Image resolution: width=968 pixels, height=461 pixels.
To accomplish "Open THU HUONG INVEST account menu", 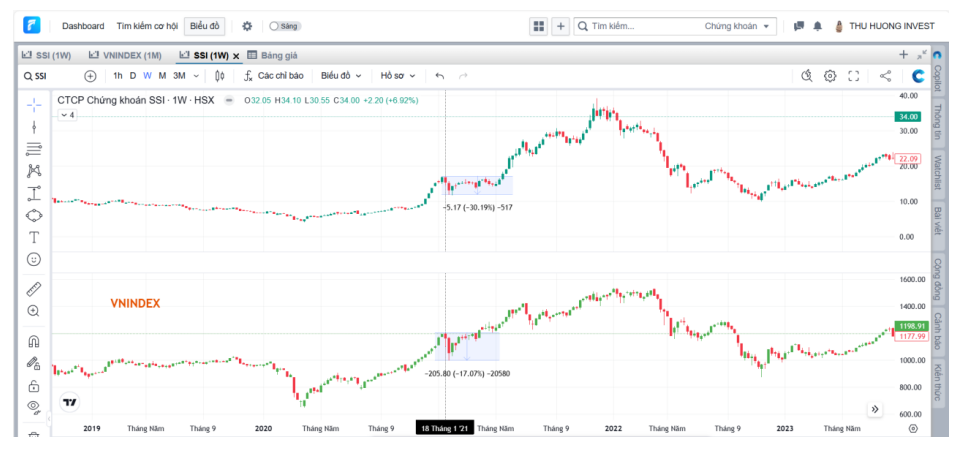I will coord(885,26).
